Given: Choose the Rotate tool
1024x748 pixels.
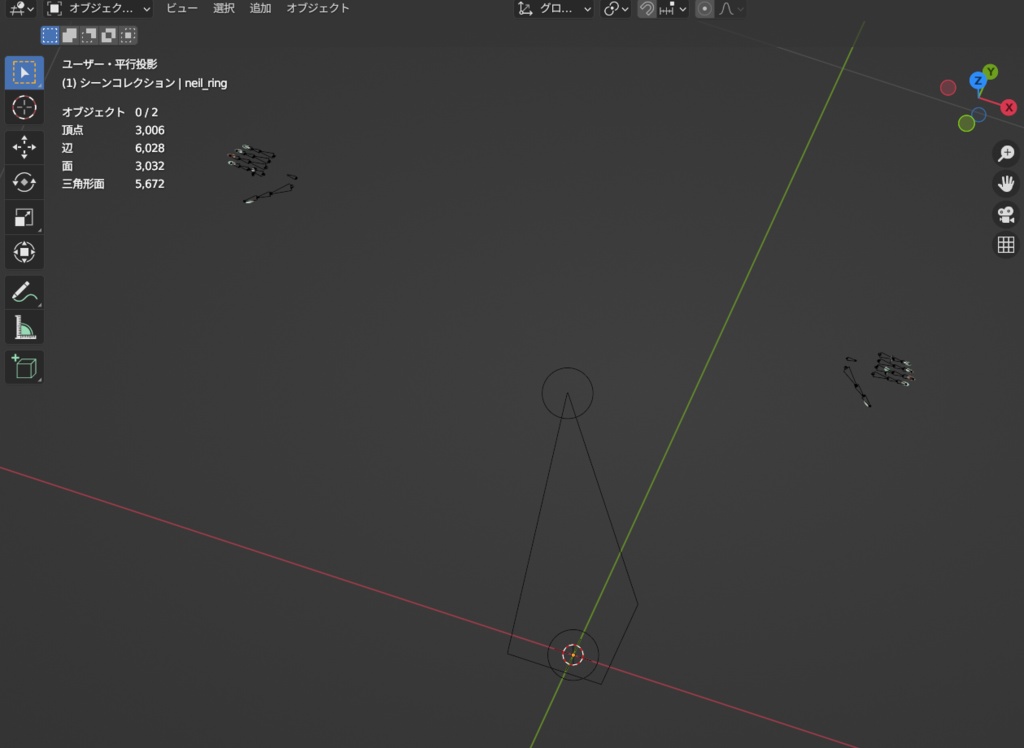Looking at the screenshot, I should pyautogui.click(x=24, y=182).
